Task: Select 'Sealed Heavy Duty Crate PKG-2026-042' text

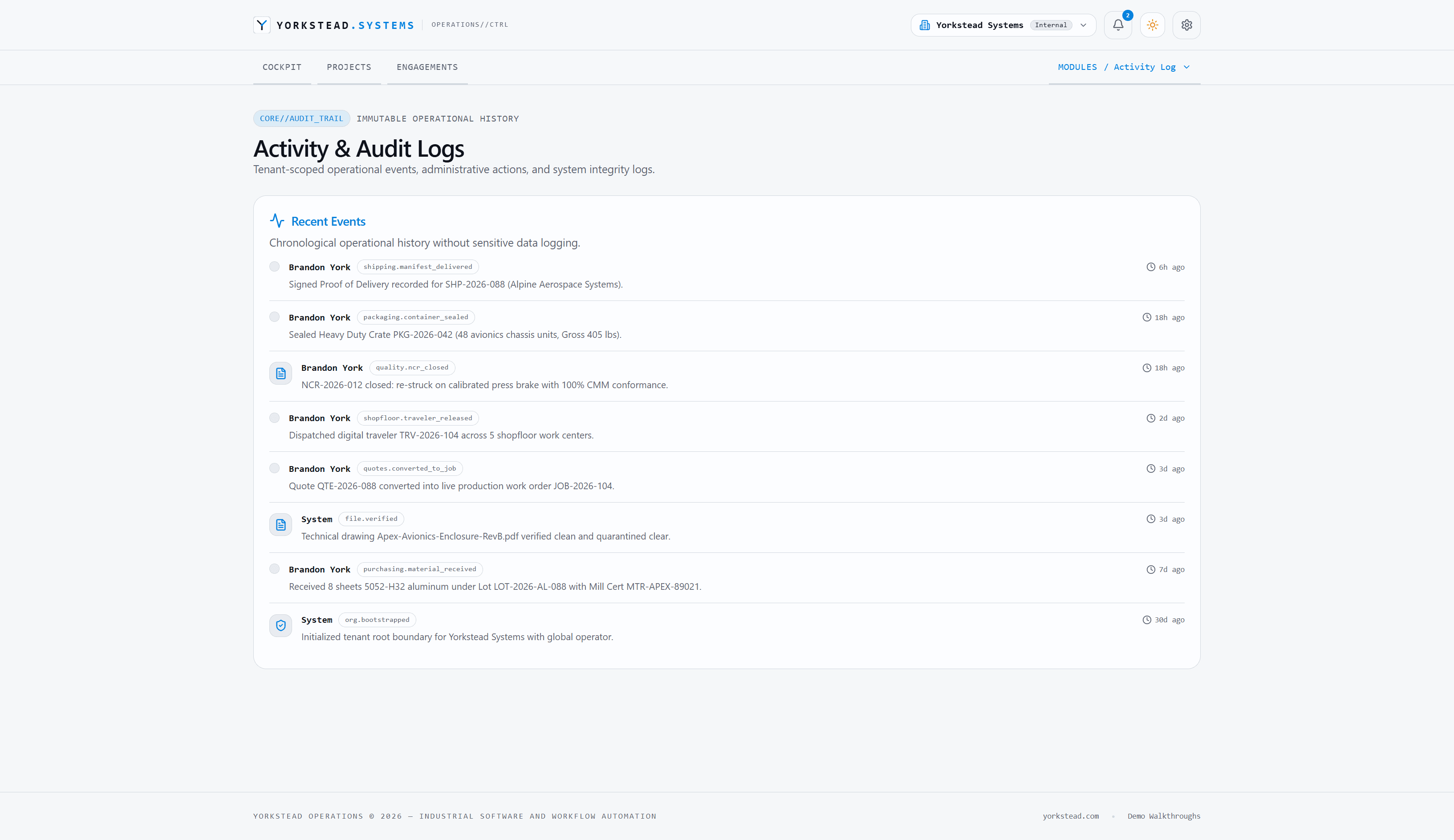Action: click(x=455, y=335)
